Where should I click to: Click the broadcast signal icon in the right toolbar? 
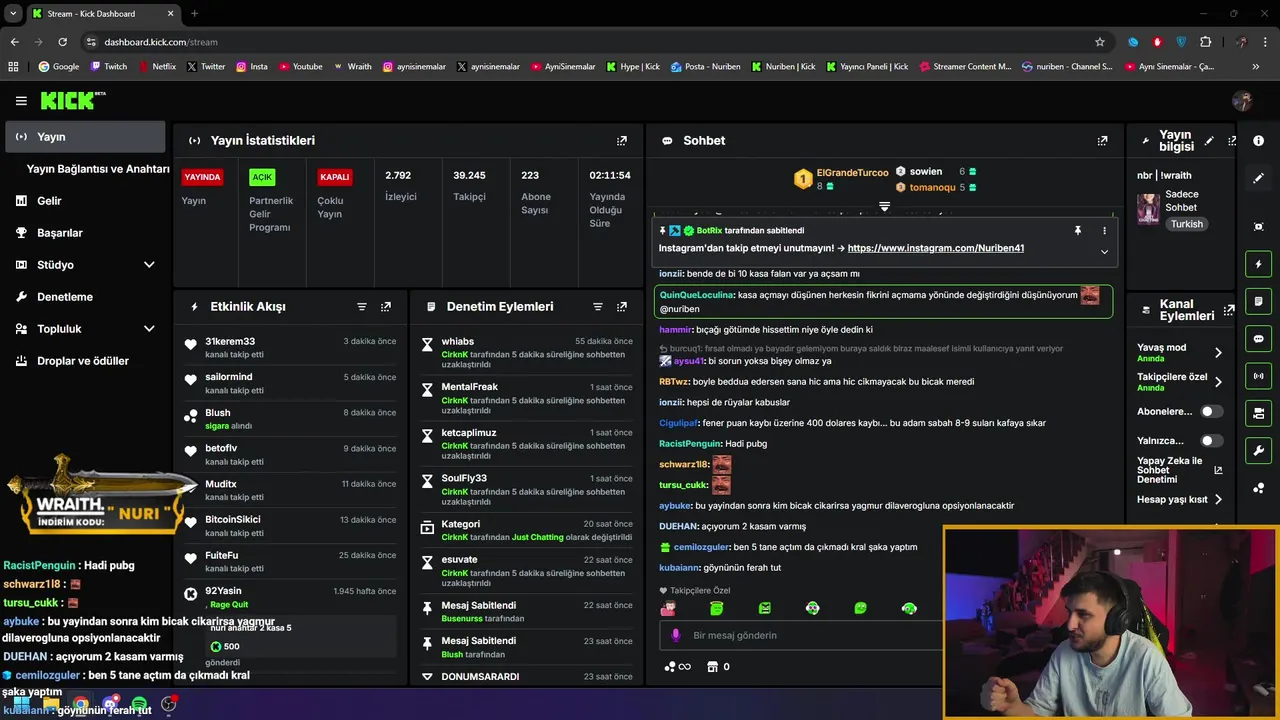pyautogui.click(x=1259, y=376)
